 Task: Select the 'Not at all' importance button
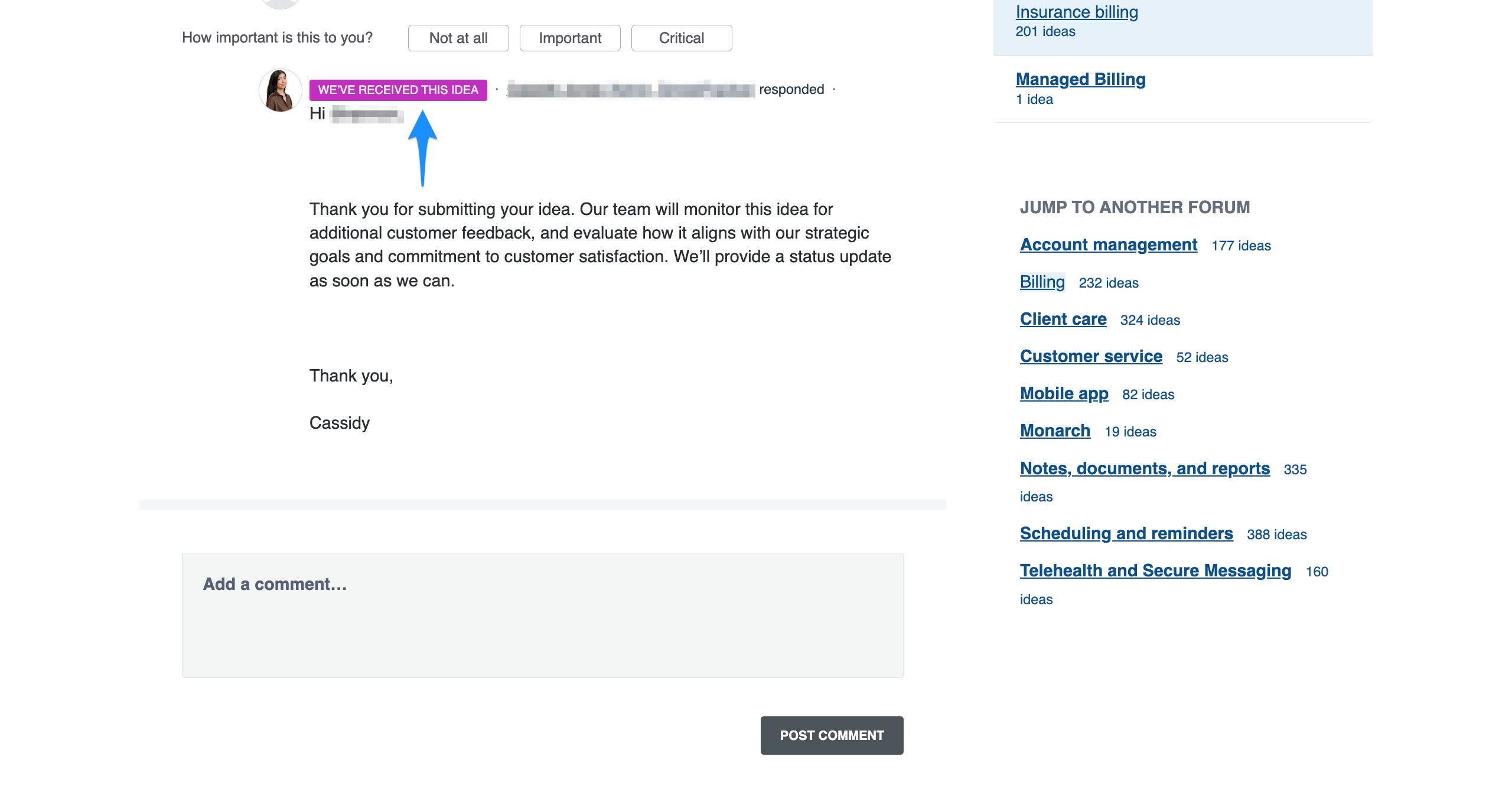(458, 38)
